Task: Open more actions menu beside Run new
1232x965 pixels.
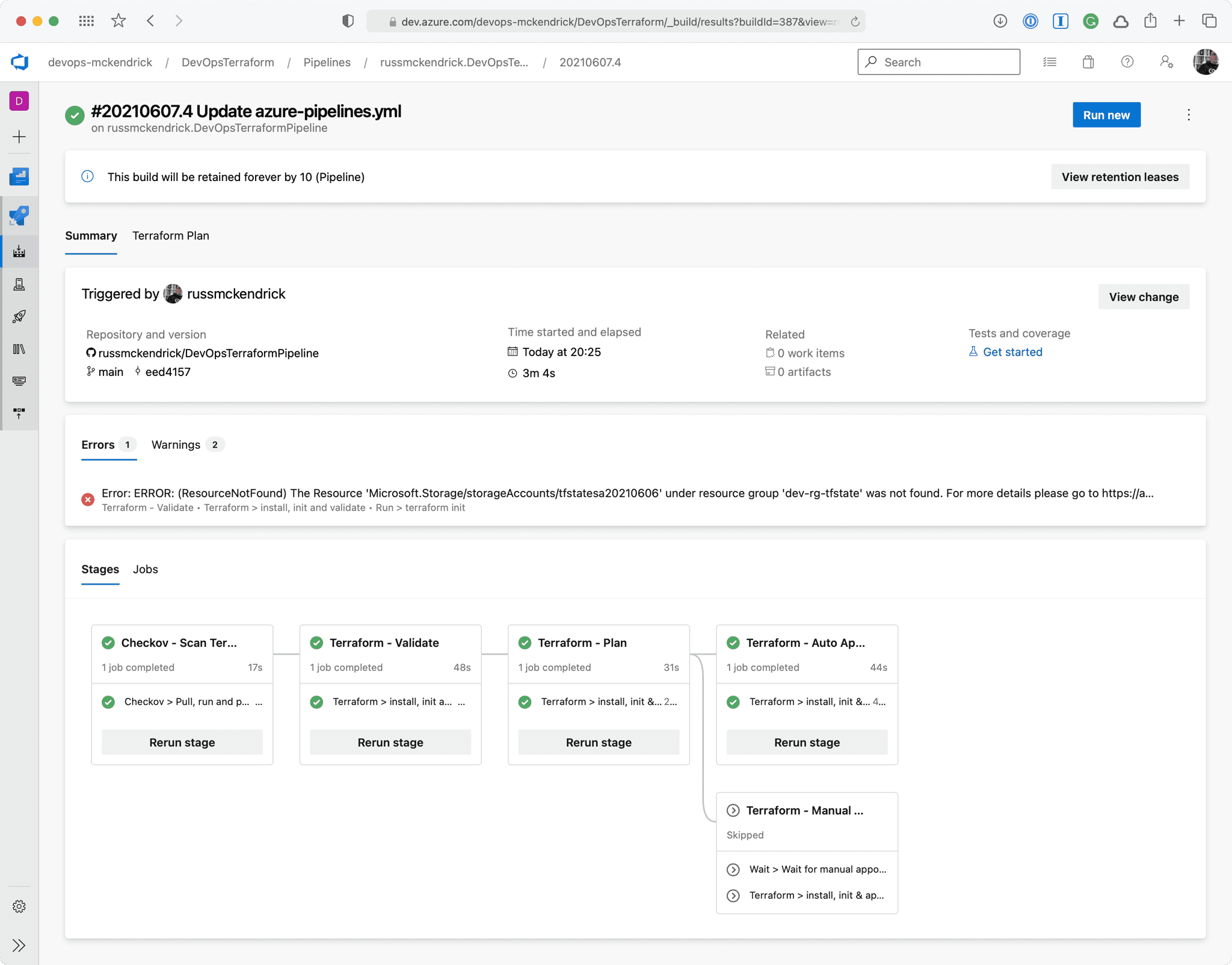Action: click(x=1188, y=115)
